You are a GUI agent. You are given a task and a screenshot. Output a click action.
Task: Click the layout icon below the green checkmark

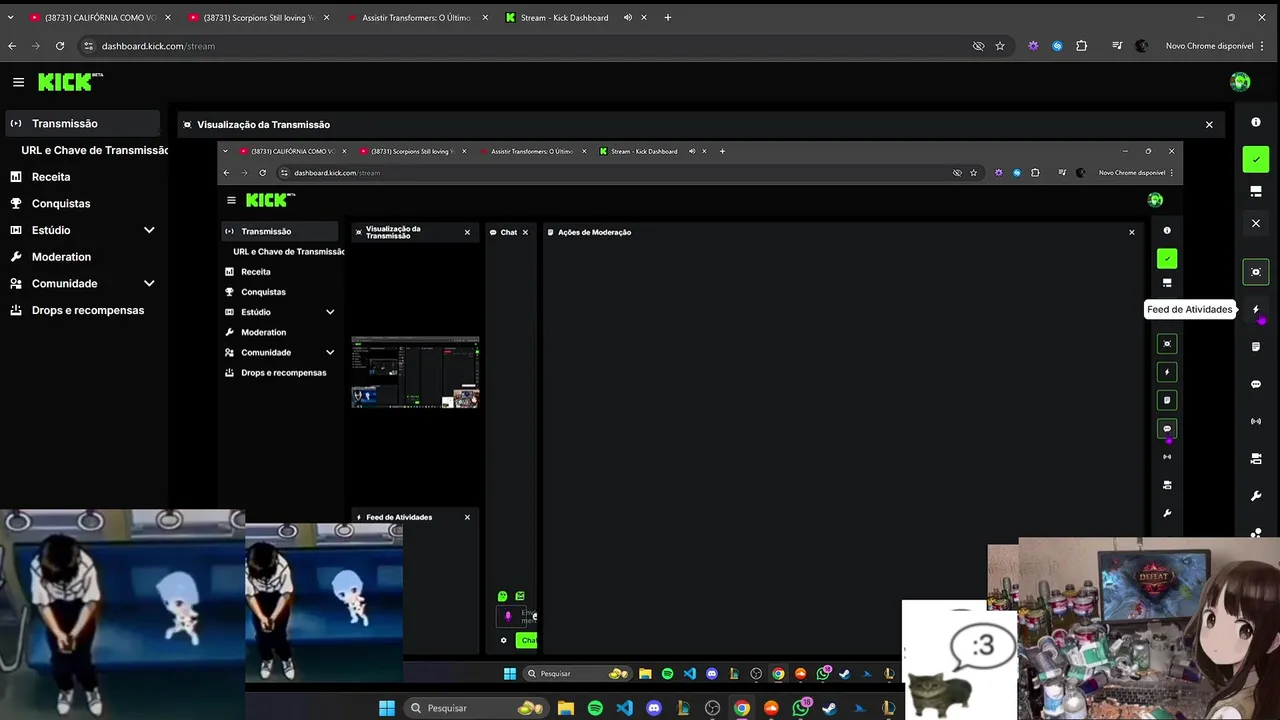(x=1256, y=191)
